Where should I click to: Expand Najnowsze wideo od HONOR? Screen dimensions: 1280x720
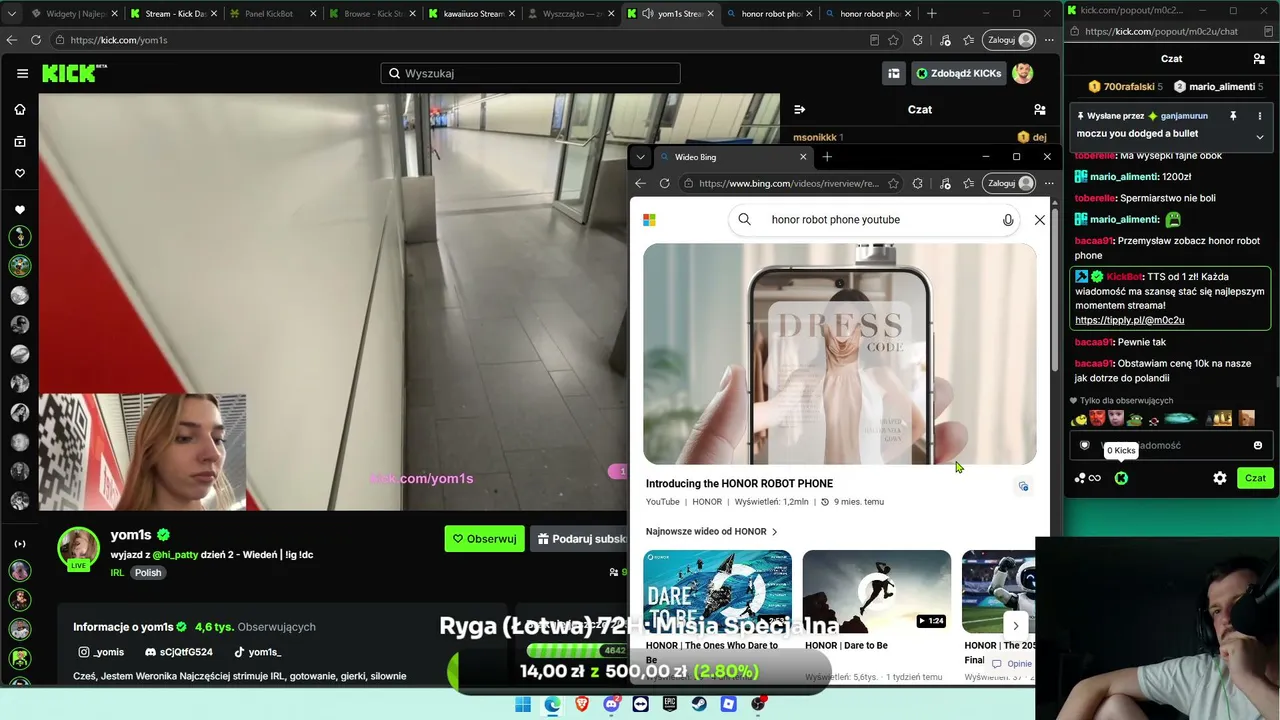(x=712, y=532)
